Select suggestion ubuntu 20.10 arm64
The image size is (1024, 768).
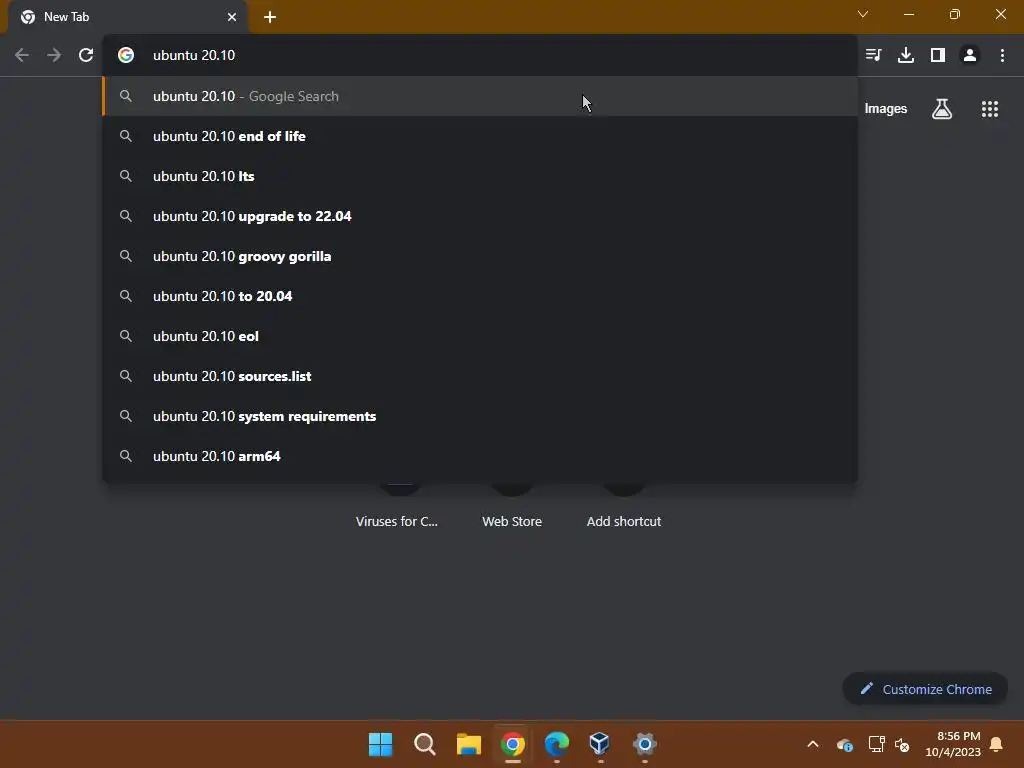coord(480,456)
